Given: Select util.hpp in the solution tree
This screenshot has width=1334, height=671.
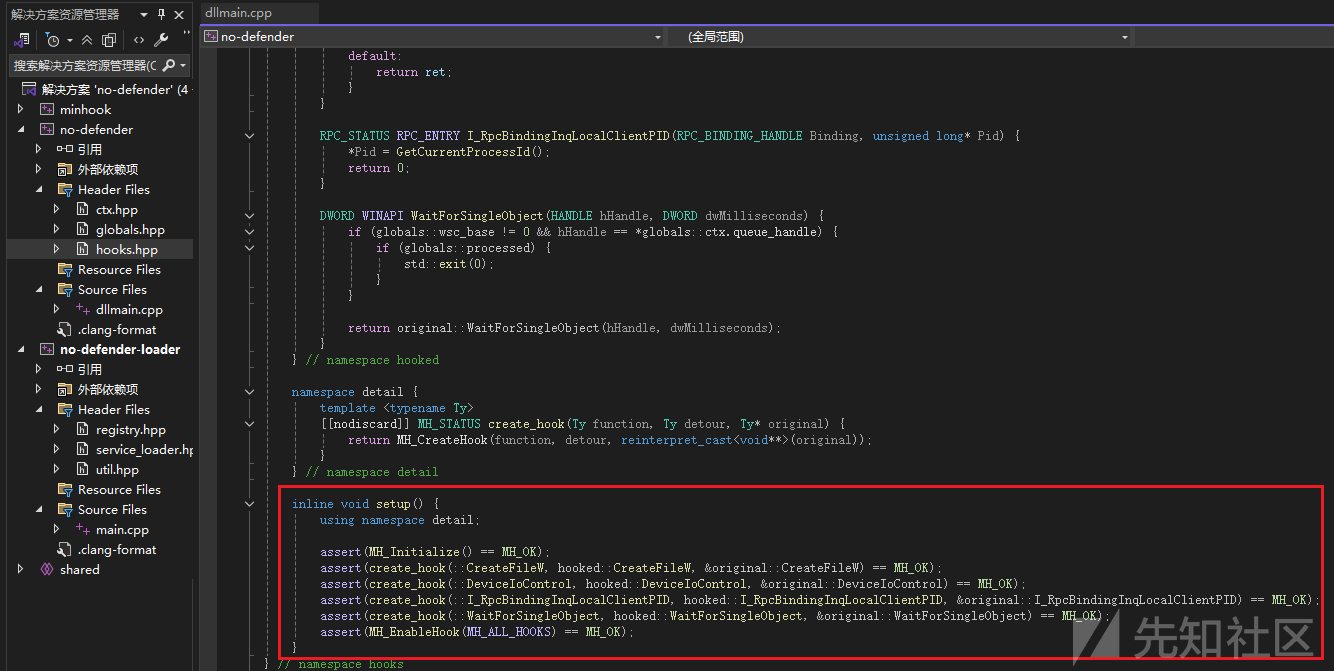Looking at the screenshot, I should (x=117, y=469).
